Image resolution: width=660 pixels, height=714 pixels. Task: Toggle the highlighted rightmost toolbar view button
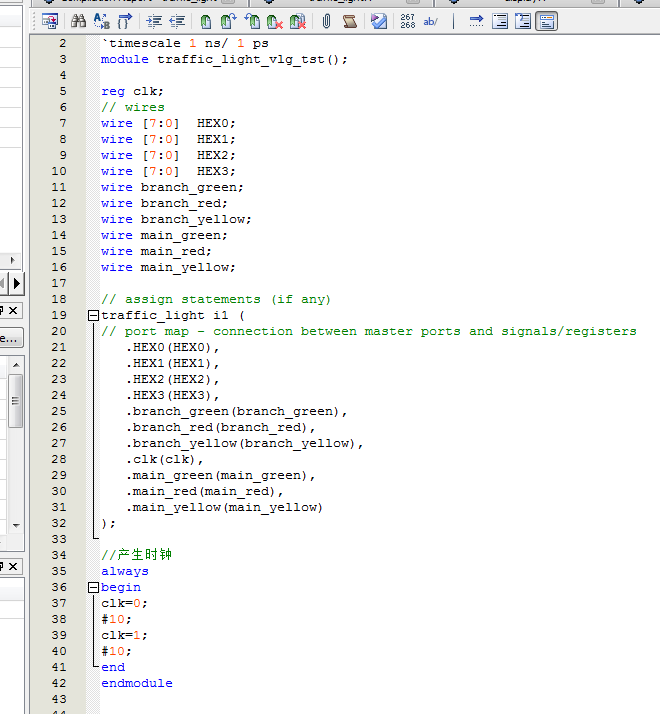[546, 21]
